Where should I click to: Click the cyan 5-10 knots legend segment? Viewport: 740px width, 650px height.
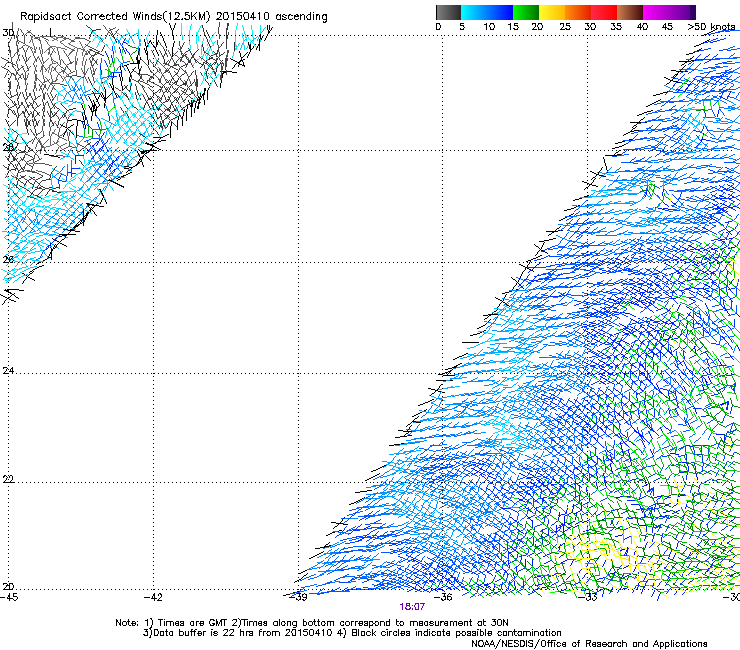click(x=474, y=12)
